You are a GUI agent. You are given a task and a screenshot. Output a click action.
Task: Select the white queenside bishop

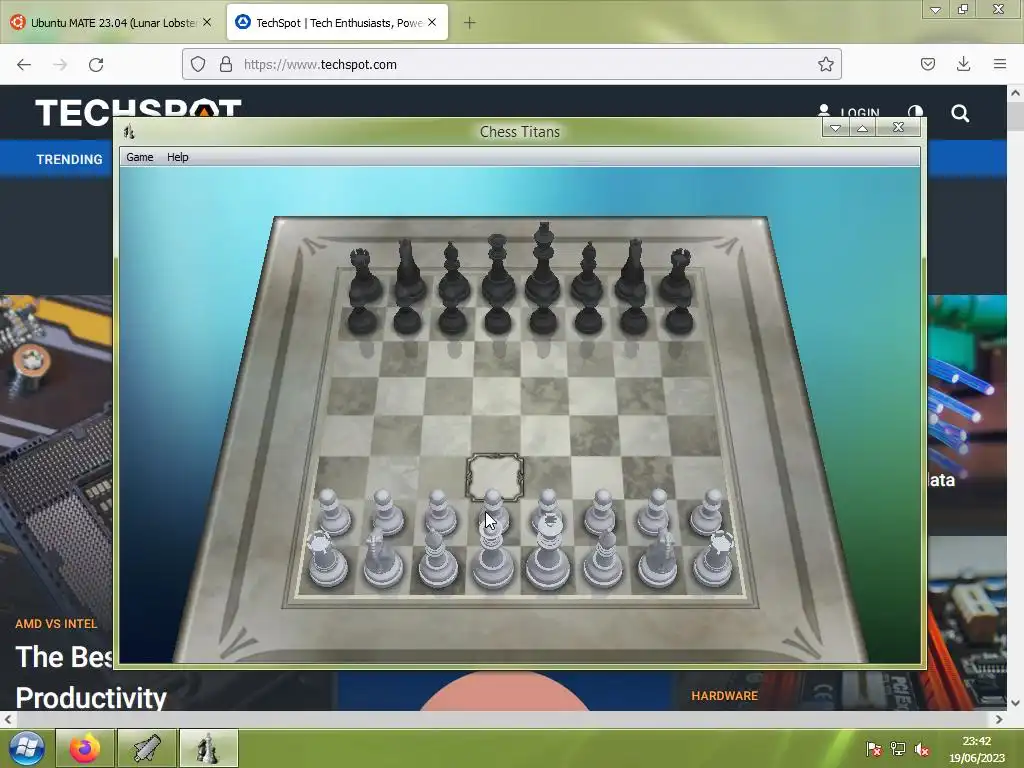point(437,558)
